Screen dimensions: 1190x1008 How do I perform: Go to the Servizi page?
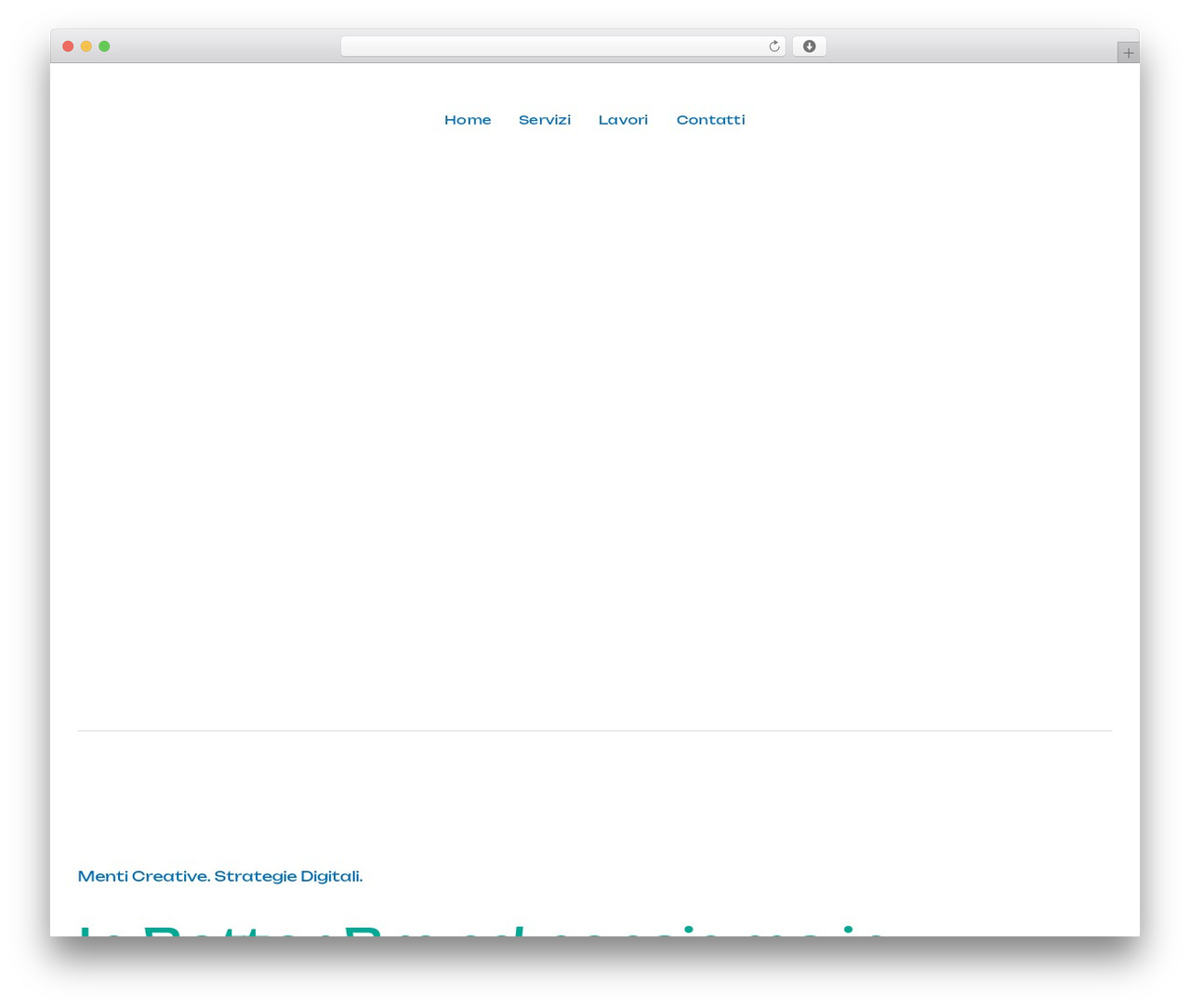[545, 120]
